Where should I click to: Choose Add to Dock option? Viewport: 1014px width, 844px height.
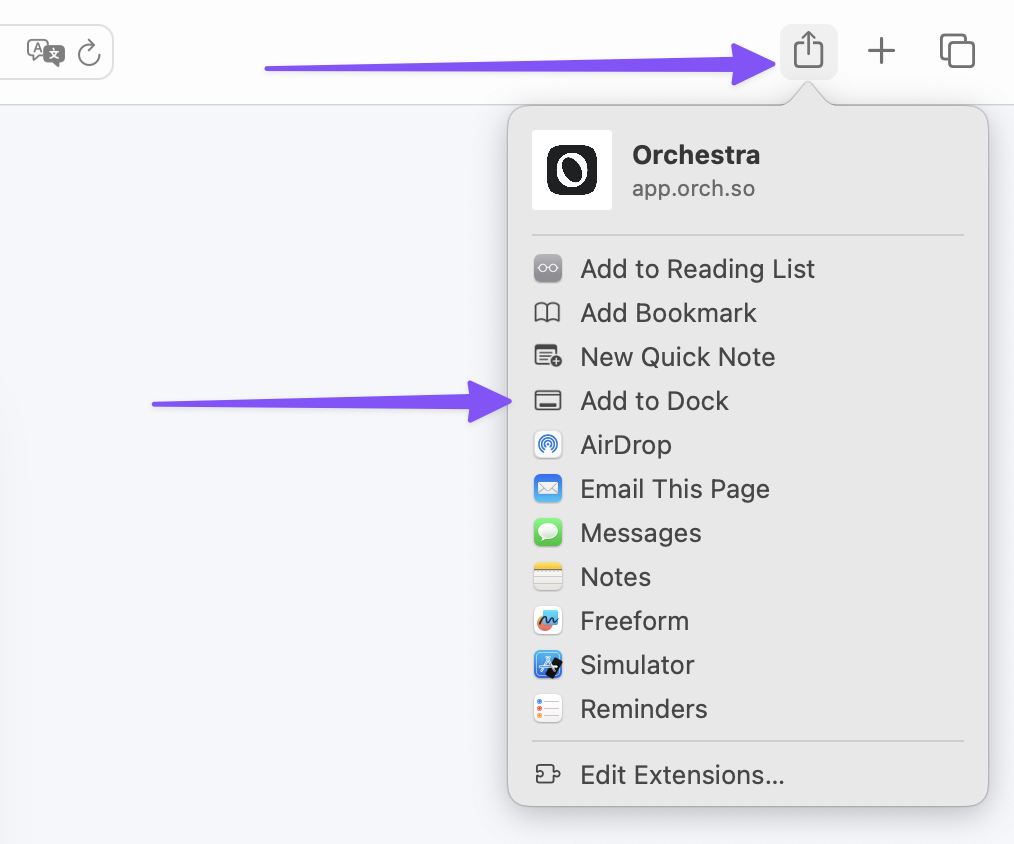click(654, 401)
